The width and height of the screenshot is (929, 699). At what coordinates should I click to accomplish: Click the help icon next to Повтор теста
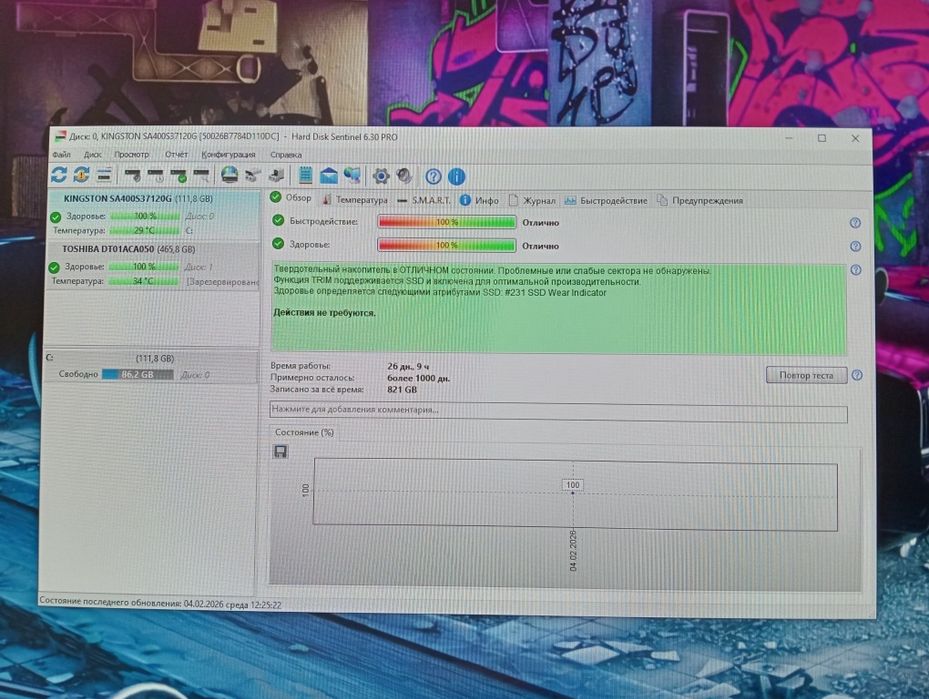tap(857, 376)
